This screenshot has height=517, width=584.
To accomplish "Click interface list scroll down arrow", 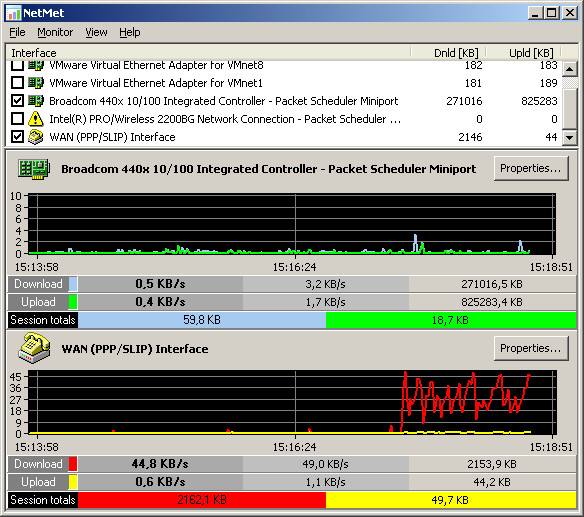I will pos(570,137).
